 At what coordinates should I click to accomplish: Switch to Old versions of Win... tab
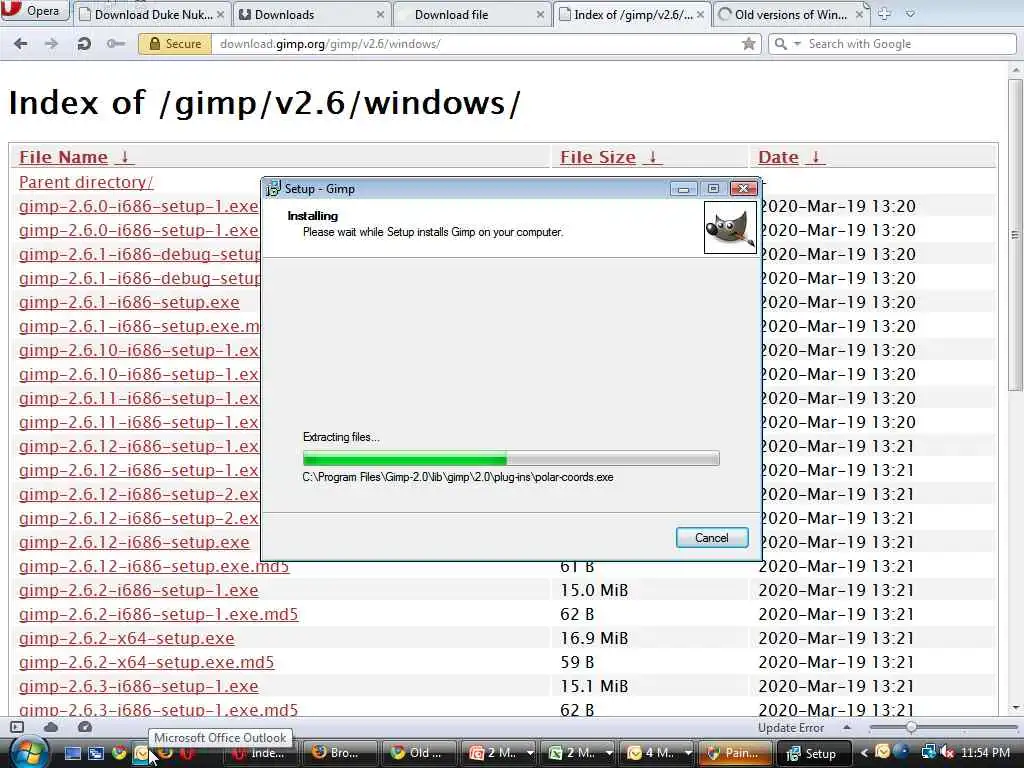pos(790,14)
